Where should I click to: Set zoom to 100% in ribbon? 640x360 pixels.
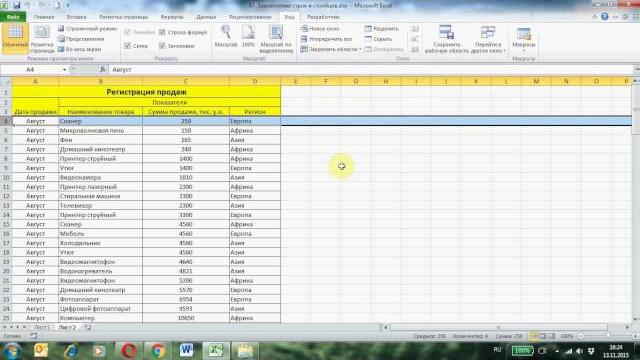(248, 37)
